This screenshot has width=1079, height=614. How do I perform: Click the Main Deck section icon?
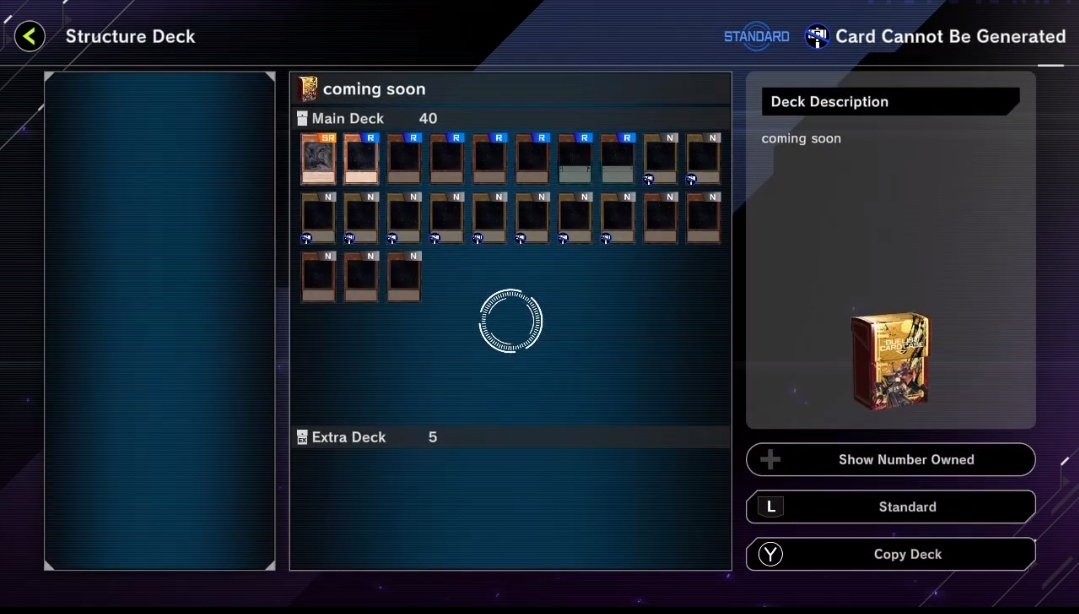(302, 118)
